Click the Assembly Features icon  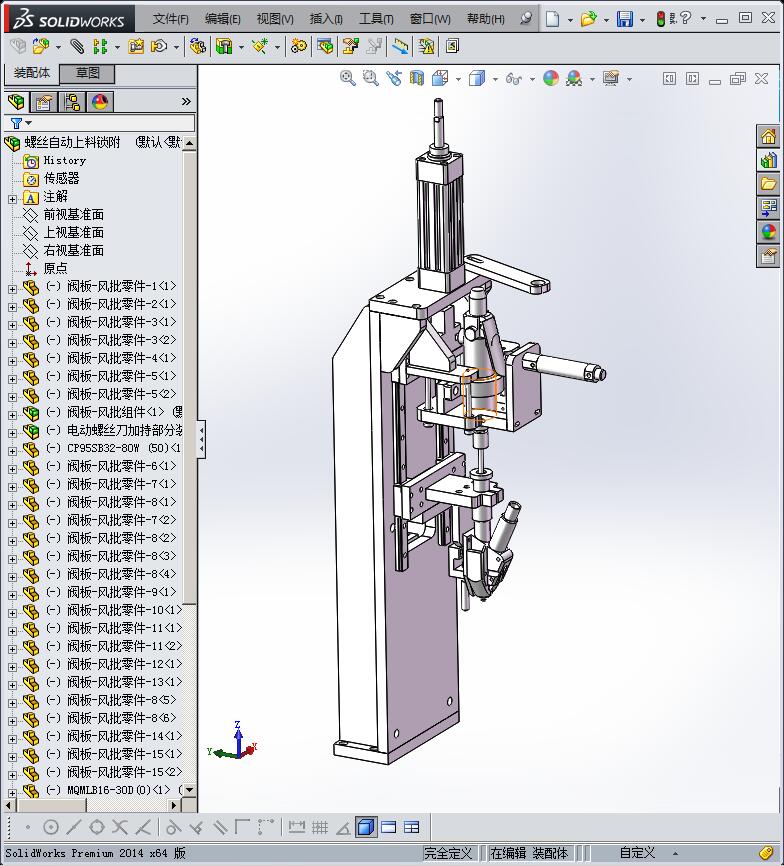224,46
